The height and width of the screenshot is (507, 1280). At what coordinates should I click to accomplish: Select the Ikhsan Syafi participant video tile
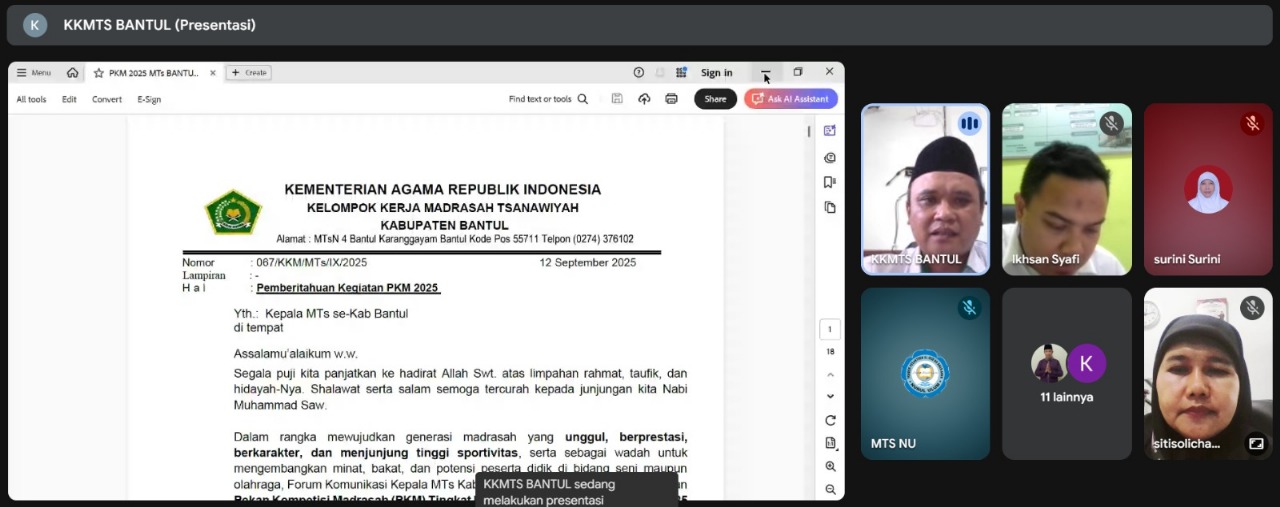pos(1067,190)
